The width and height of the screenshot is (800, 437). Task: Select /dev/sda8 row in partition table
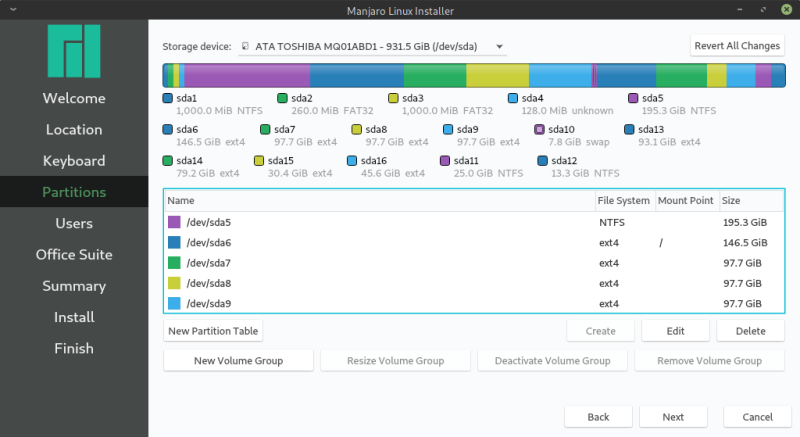[474, 284]
